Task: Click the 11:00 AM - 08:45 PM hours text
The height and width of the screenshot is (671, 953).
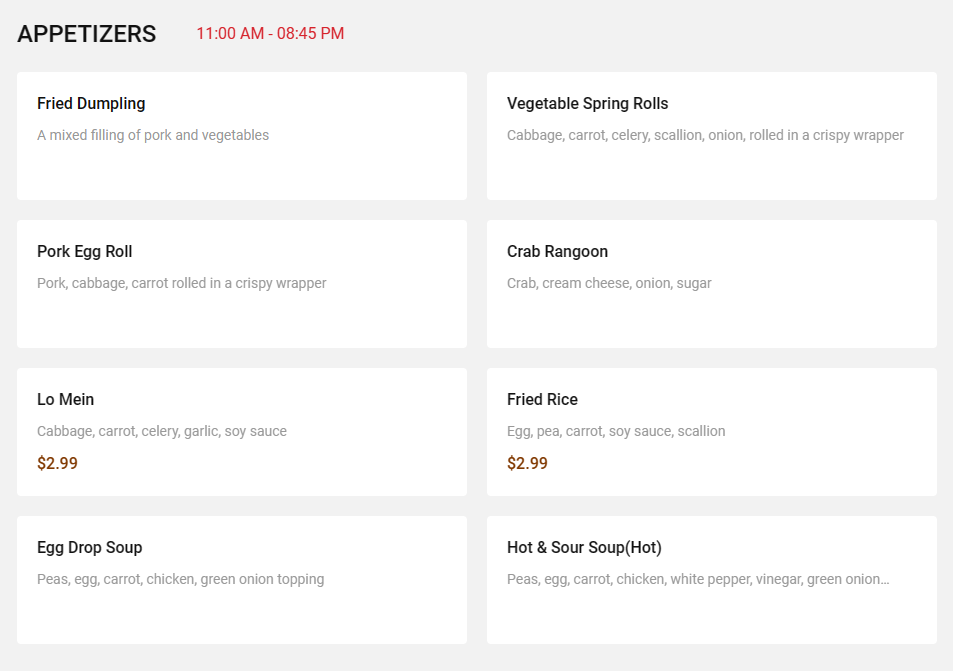Action: click(270, 34)
